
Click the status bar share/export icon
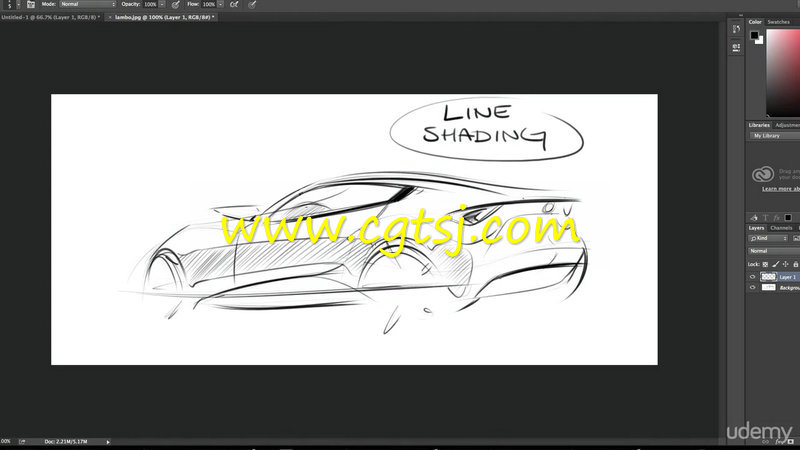pyautogui.click(x=22, y=441)
